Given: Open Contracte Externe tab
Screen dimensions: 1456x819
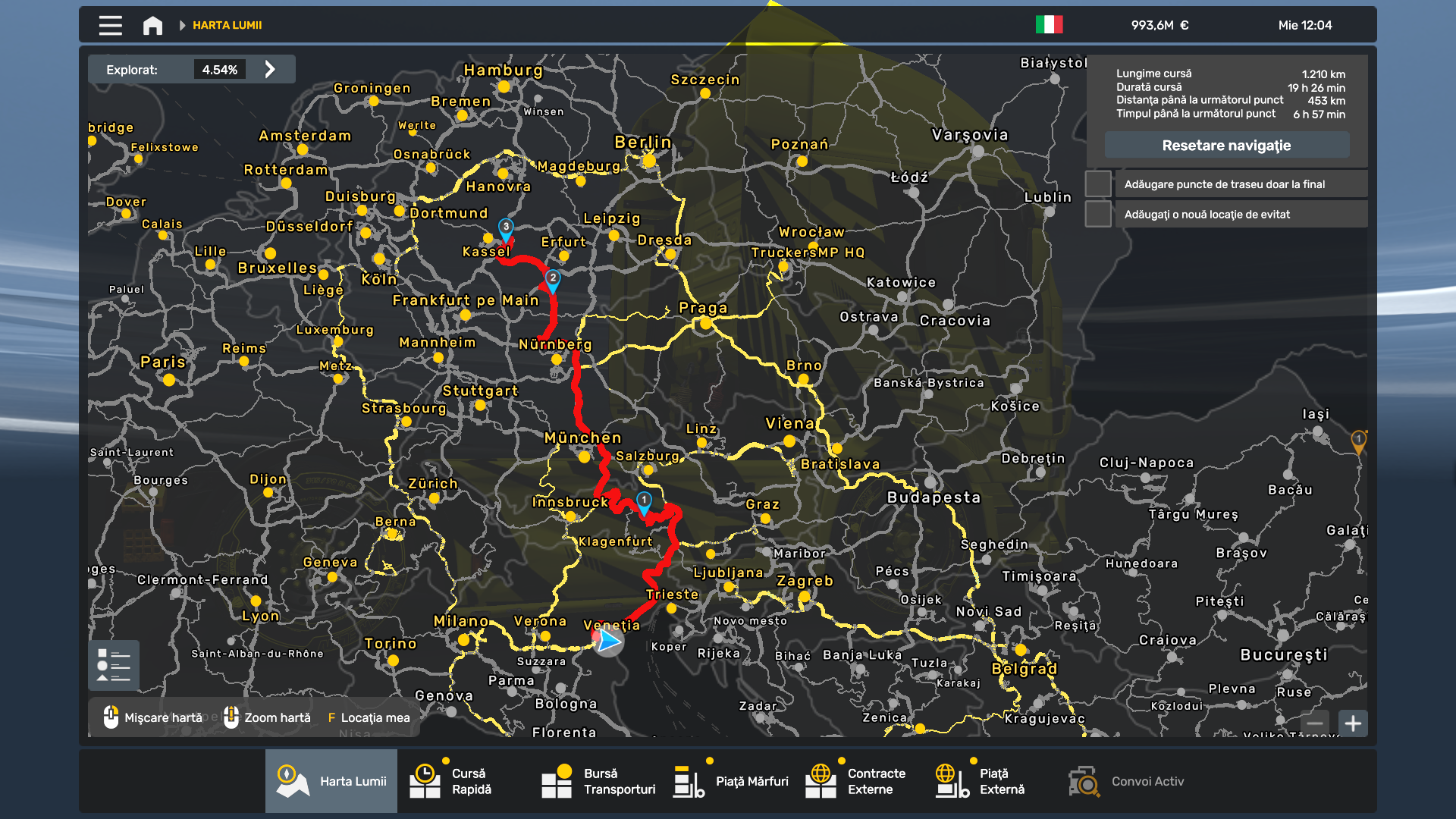Looking at the screenshot, I should (x=857, y=781).
